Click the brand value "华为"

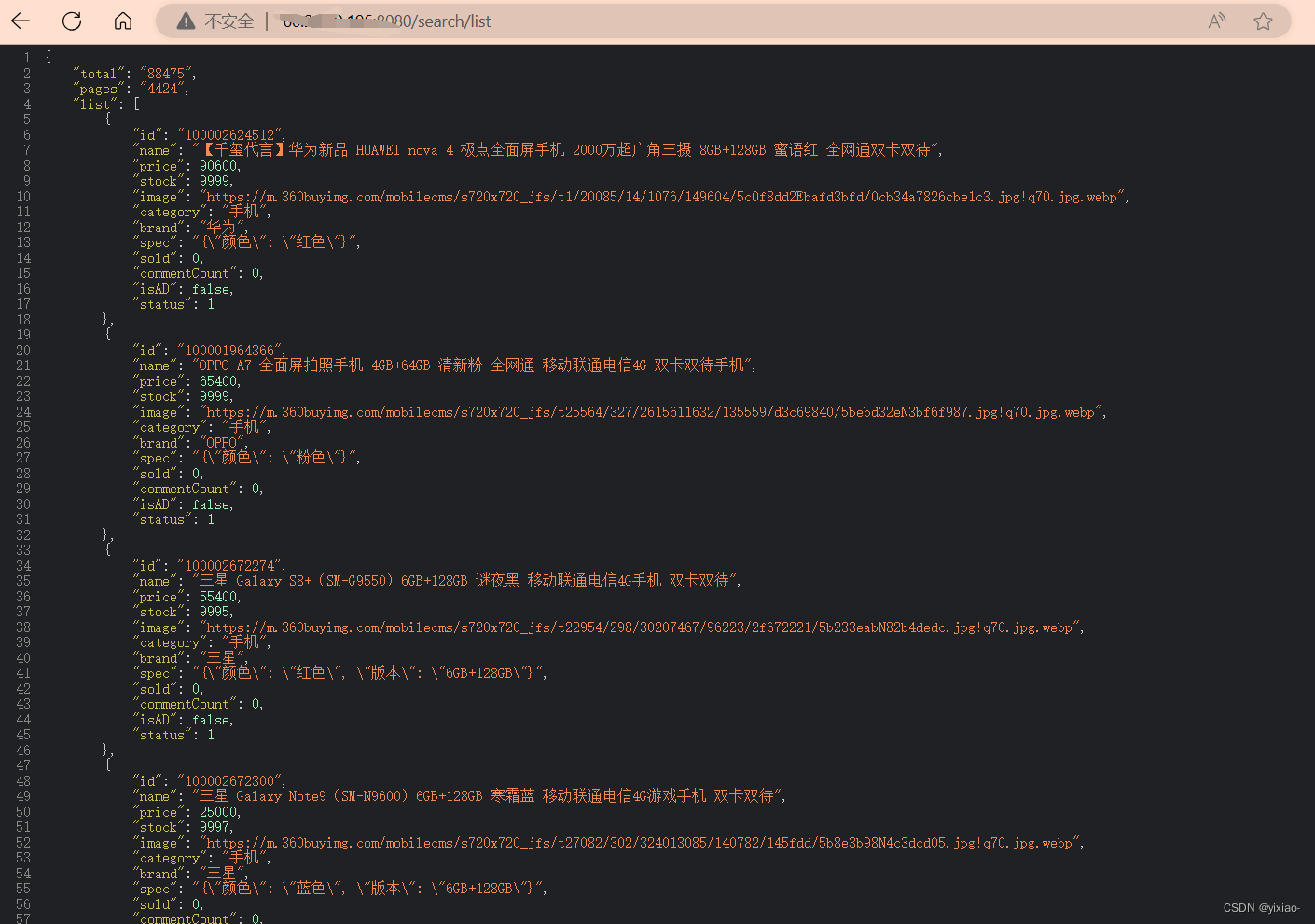[x=220, y=228]
